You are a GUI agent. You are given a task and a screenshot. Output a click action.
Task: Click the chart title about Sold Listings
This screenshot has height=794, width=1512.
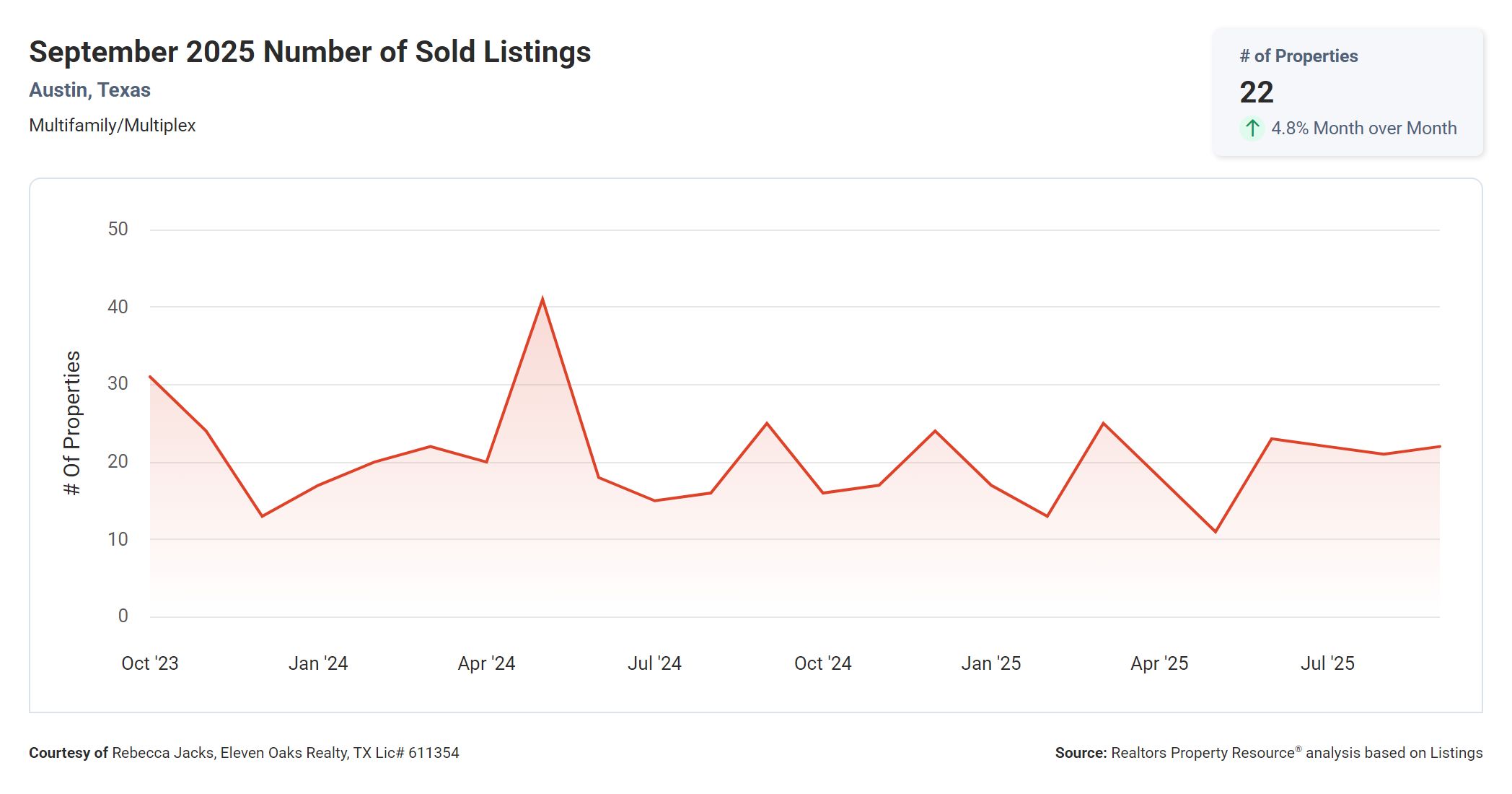[309, 52]
